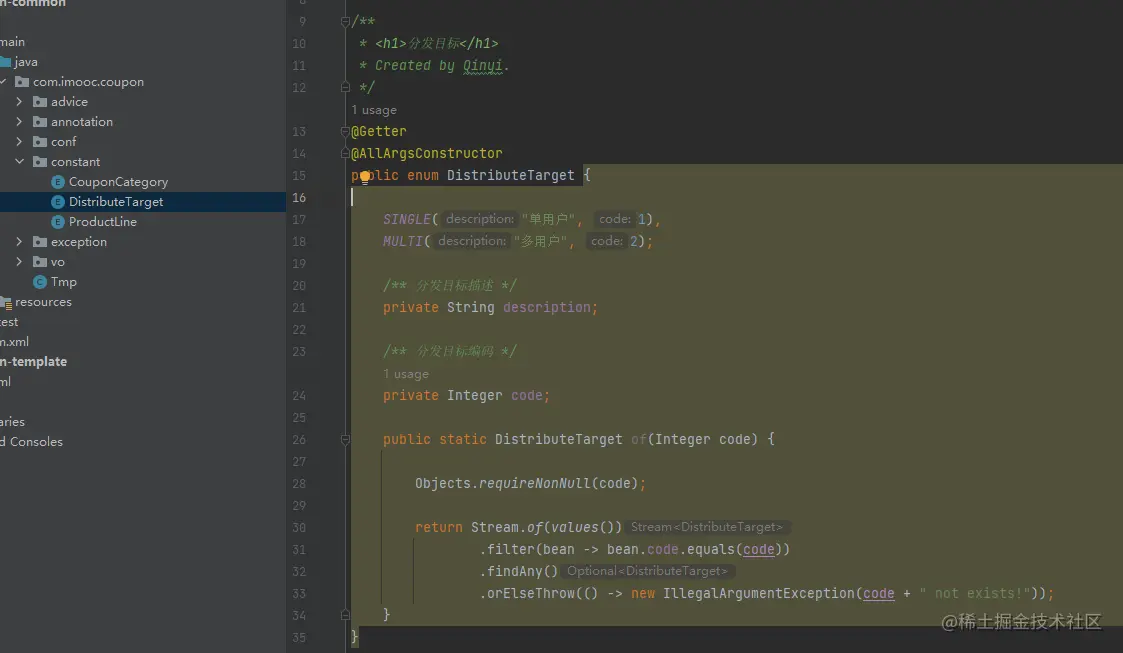Click the Tmp class file icon
The height and width of the screenshot is (653, 1123).
(40, 282)
